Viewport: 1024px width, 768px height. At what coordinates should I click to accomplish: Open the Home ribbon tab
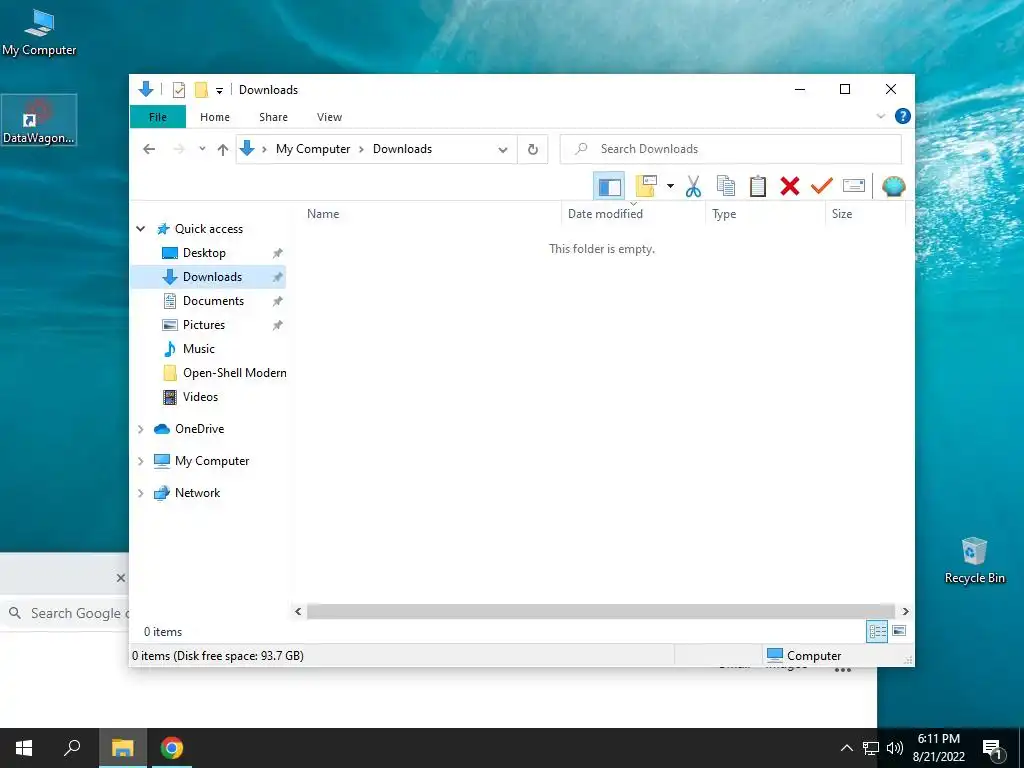click(215, 117)
